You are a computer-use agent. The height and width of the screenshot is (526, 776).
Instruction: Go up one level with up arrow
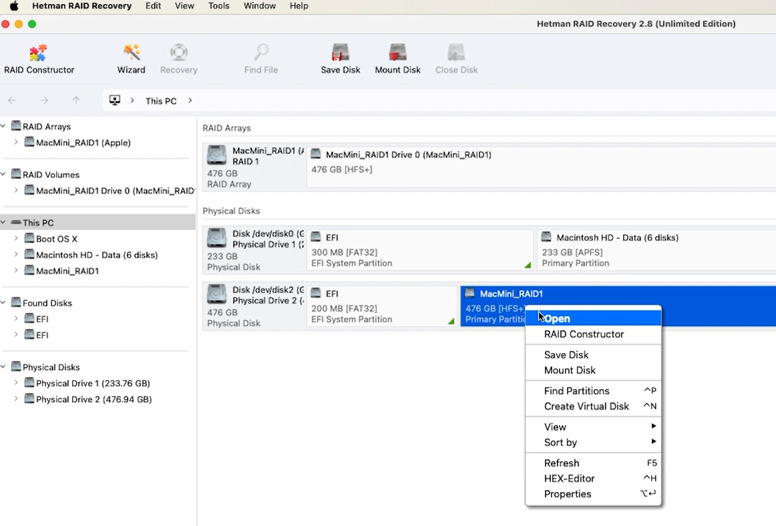click(76, 100)
